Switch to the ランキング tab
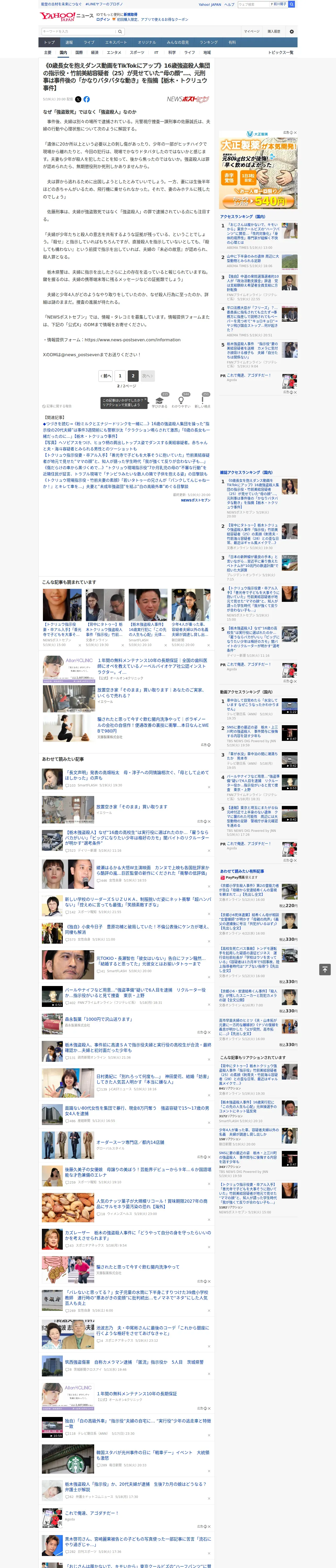The width and height of the screenshot is (336, 1568). [209, 43]
